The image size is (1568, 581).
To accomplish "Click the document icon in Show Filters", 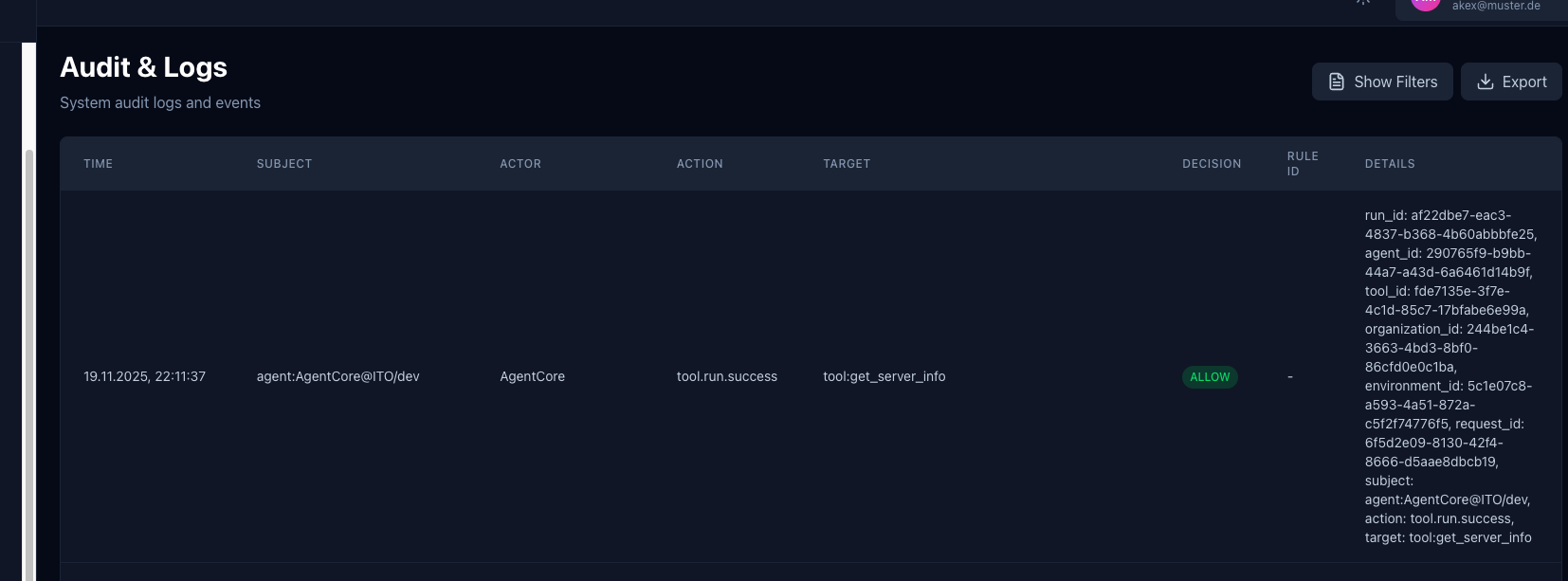I will (1337, 82).
